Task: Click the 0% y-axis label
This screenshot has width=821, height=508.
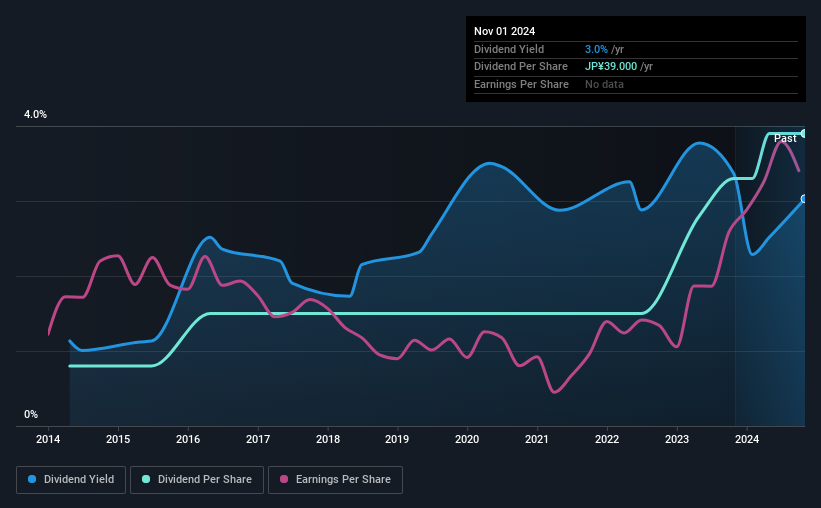Action: [31, 414]
